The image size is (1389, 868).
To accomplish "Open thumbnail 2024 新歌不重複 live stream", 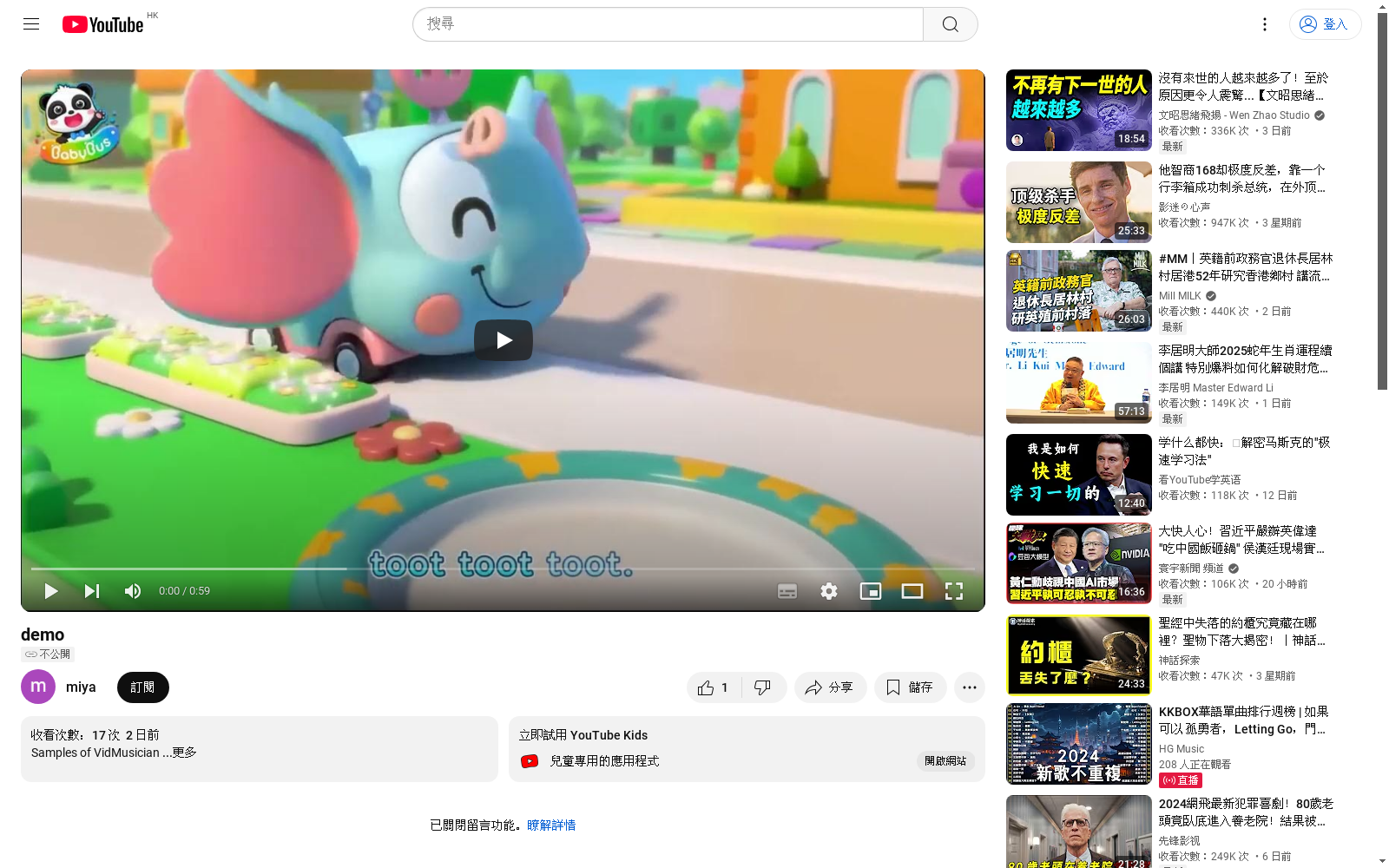I will [x=1079, y=744].
